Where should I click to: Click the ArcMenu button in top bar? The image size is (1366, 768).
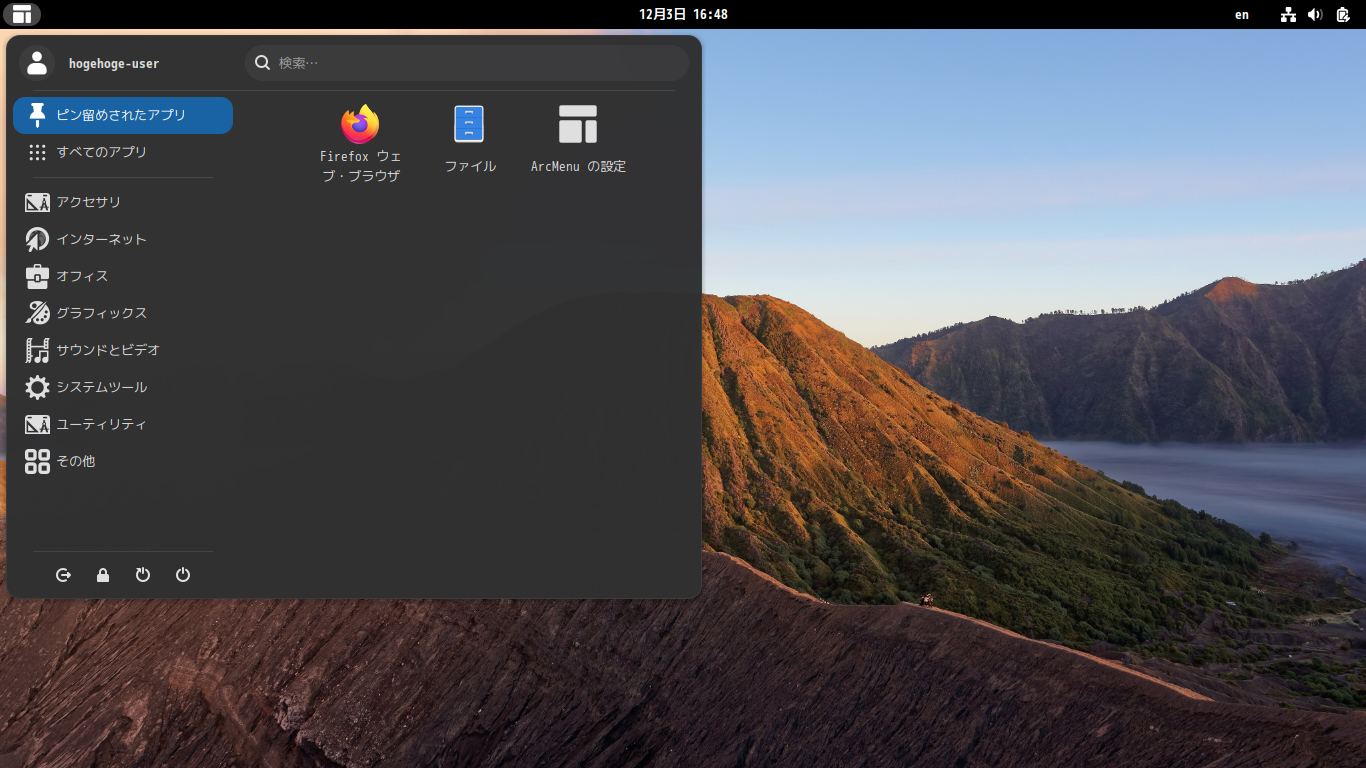pos(22,14)
